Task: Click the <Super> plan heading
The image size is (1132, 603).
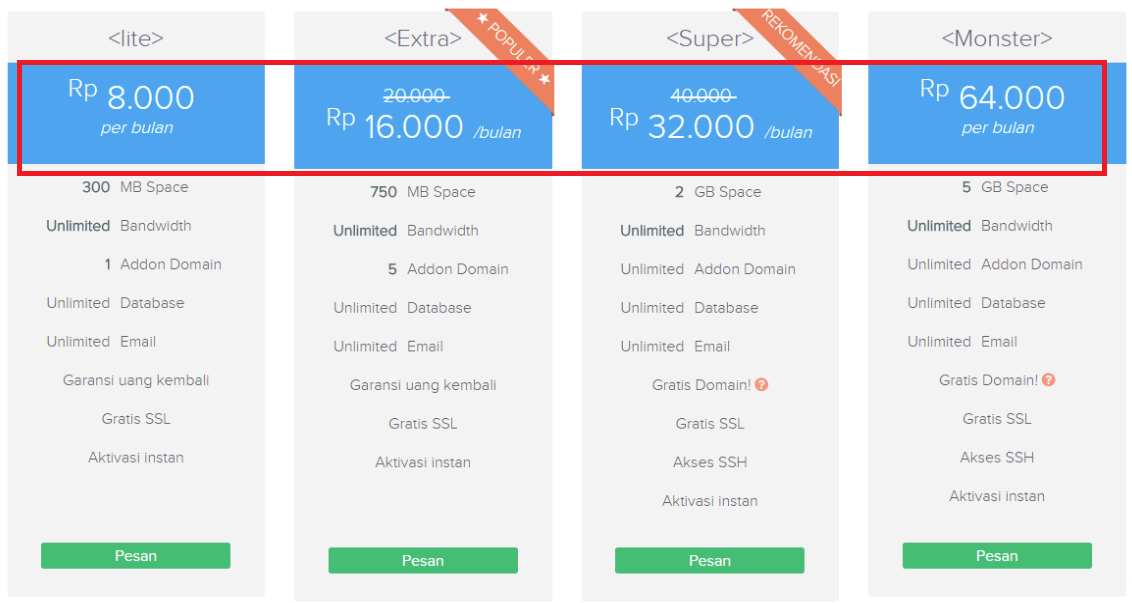Action: (x=709, y=39)
